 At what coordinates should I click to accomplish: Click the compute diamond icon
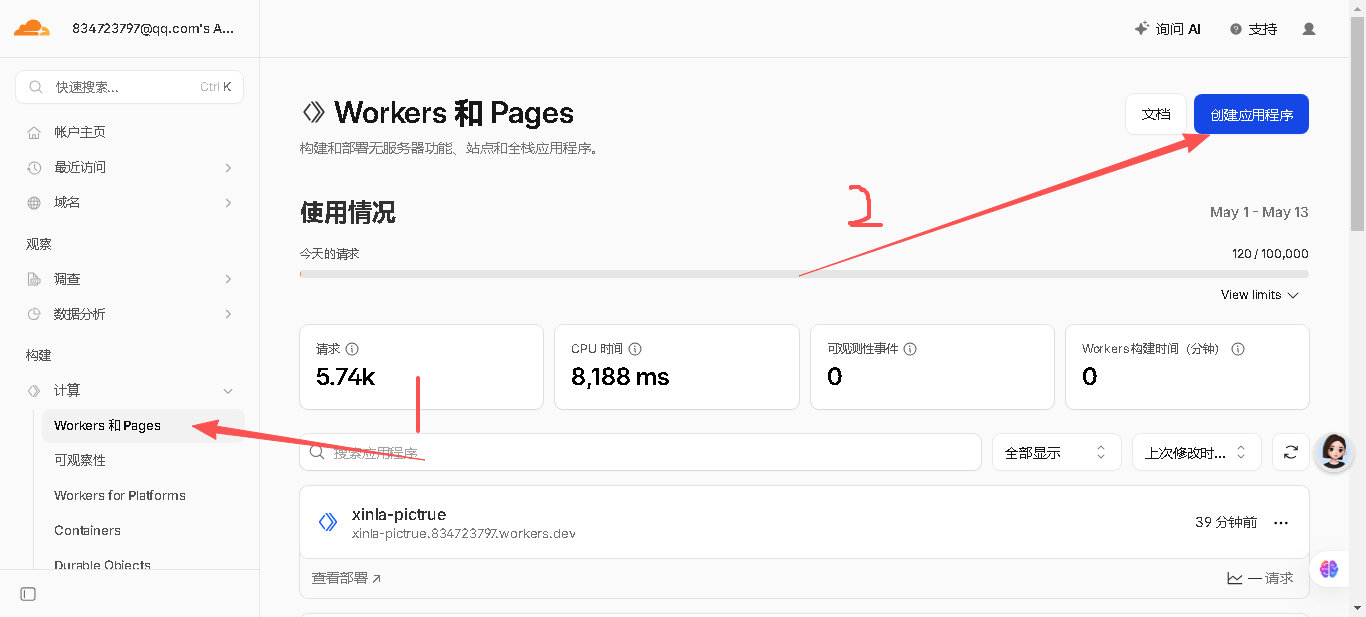pos(34,390)
